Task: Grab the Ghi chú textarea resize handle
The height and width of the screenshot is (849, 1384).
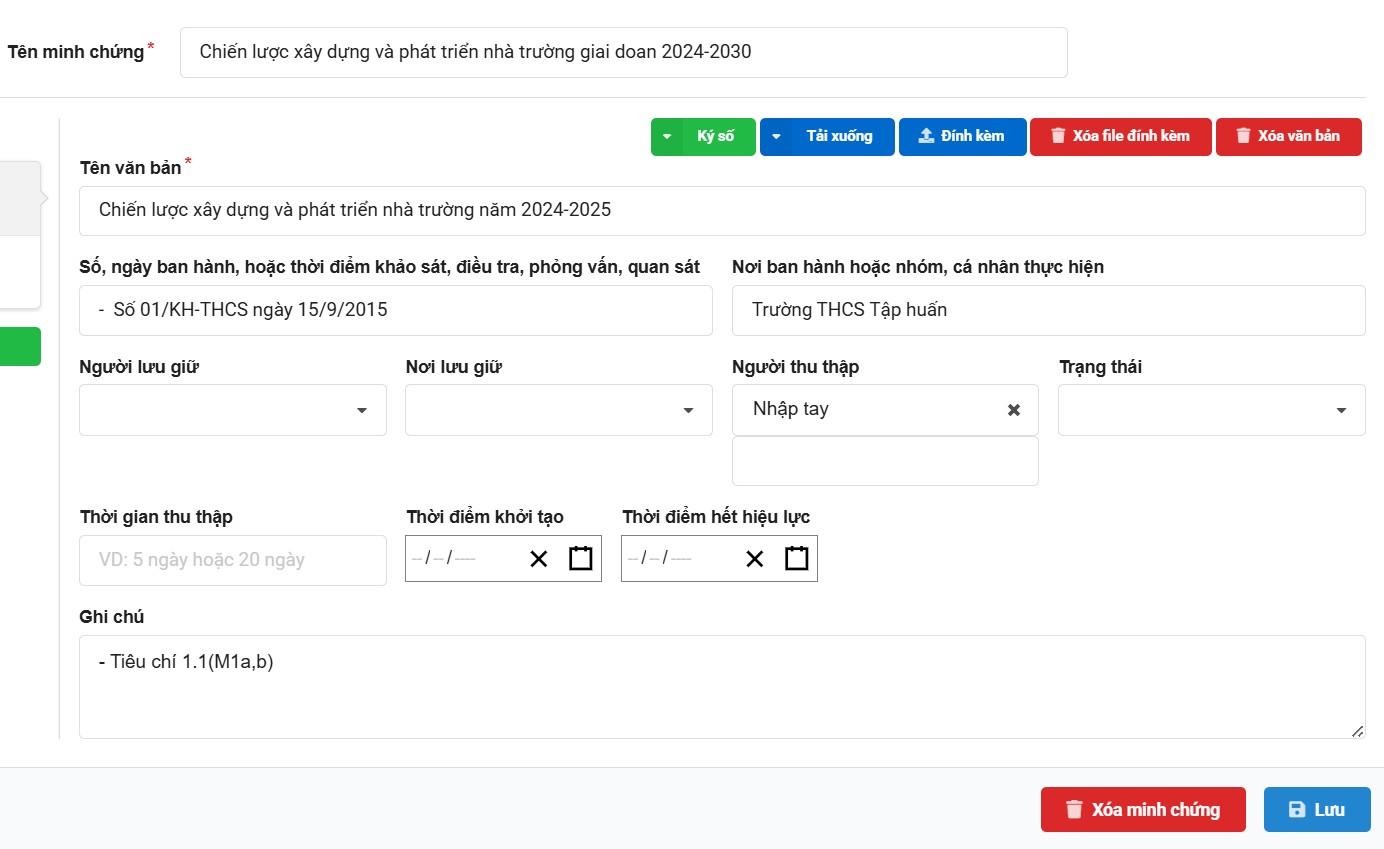Action: (x=1357, y=731)
